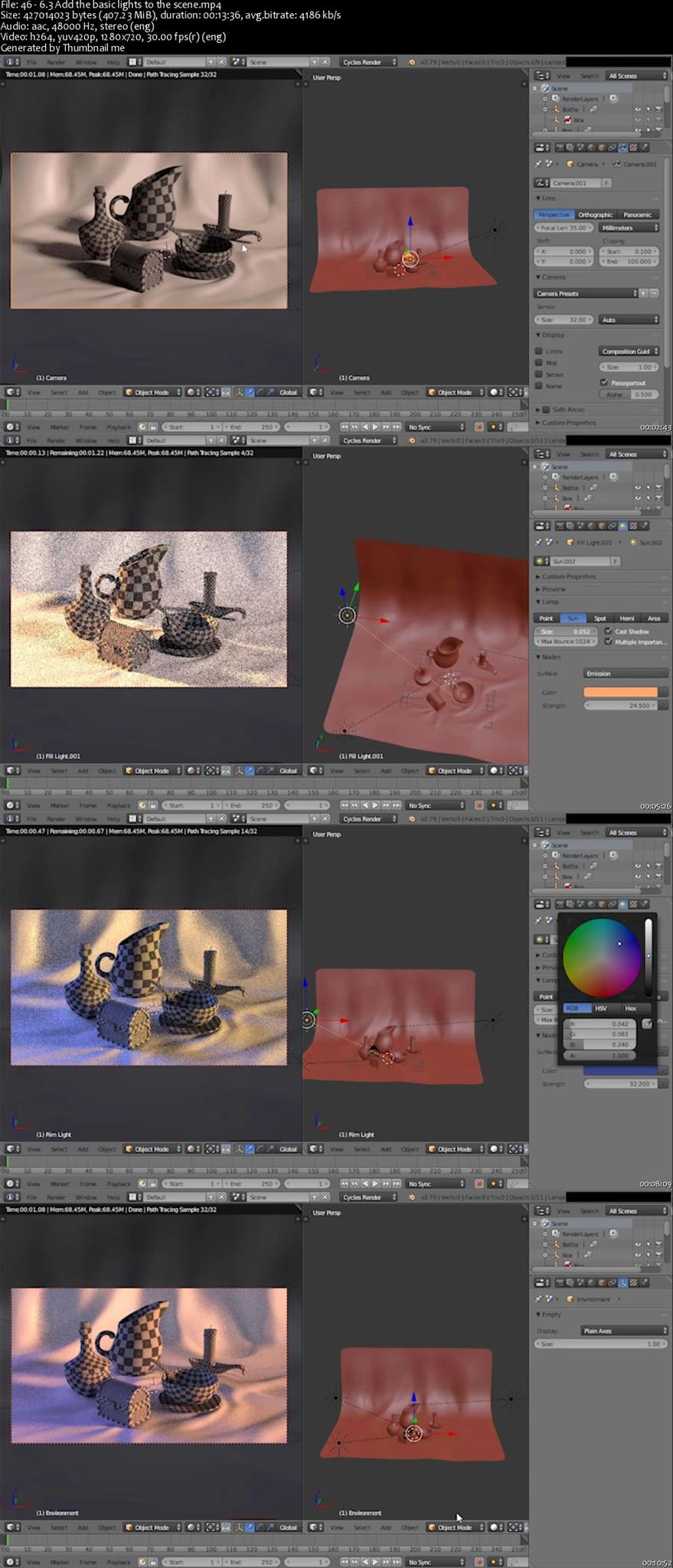This screenshot has height=1568, width=673.
Task: Open the Render properties tab in the Camera.001 panel
Action: (x=560, y=147)
